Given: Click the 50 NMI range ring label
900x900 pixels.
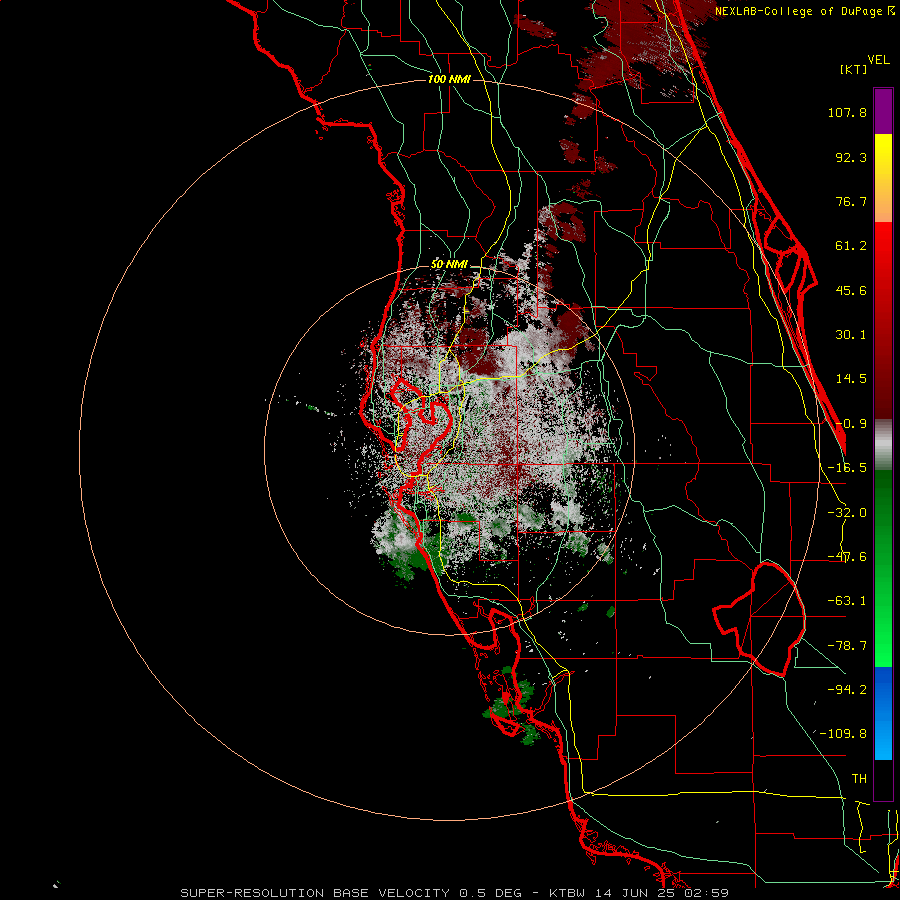Looking at the screenshot, I should [449, 265].
